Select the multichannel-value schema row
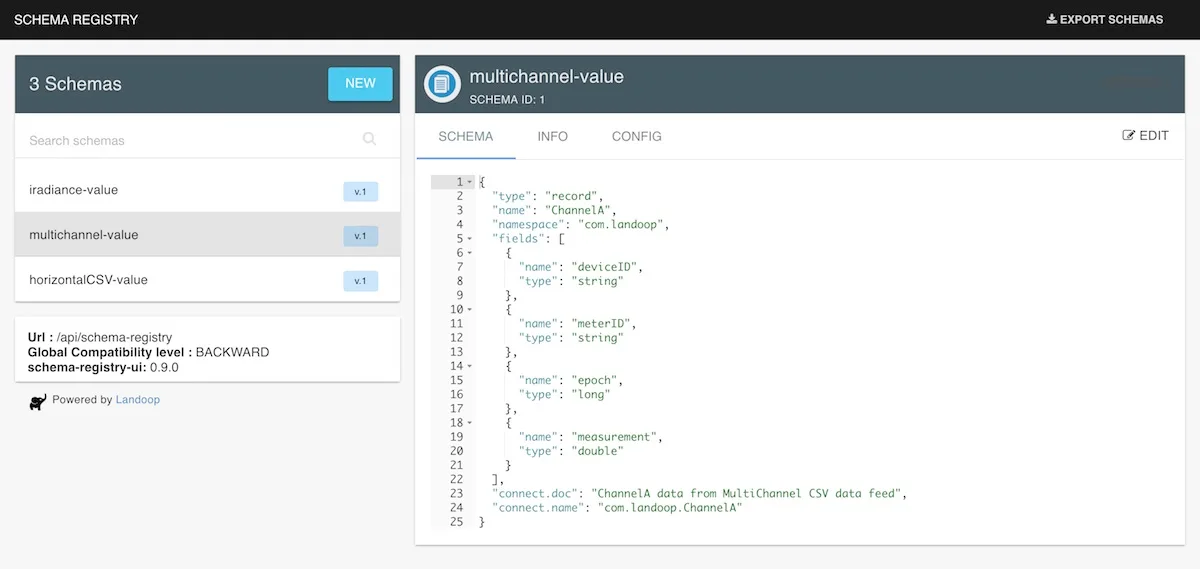This screenshot has width=1200, height=569. tap(207, 235)
